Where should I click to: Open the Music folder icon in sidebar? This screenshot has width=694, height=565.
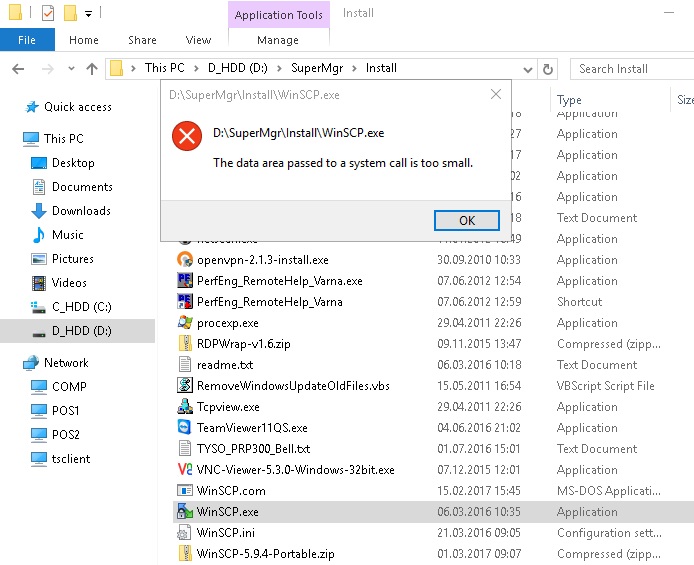(40, 235)
